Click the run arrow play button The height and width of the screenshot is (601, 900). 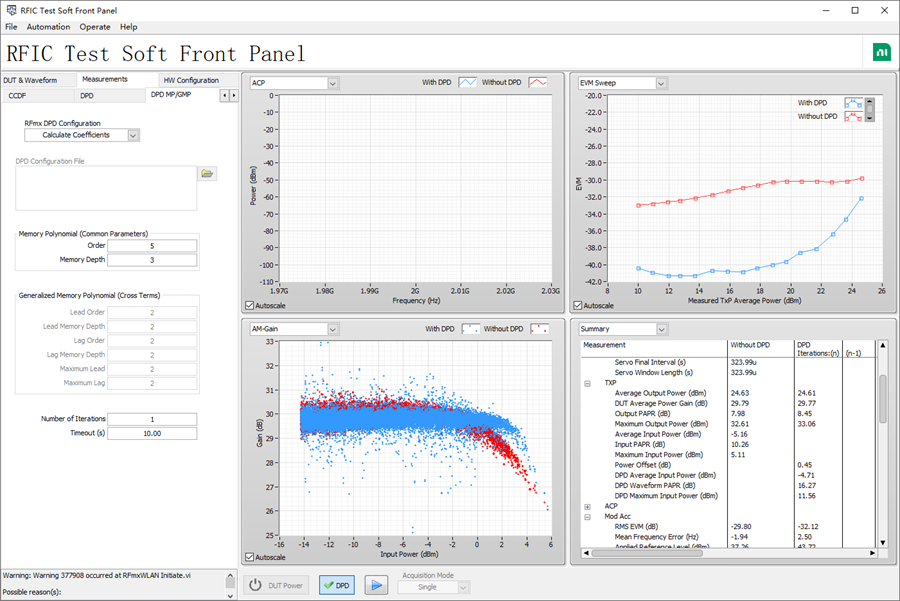click(x=377, y=586)
